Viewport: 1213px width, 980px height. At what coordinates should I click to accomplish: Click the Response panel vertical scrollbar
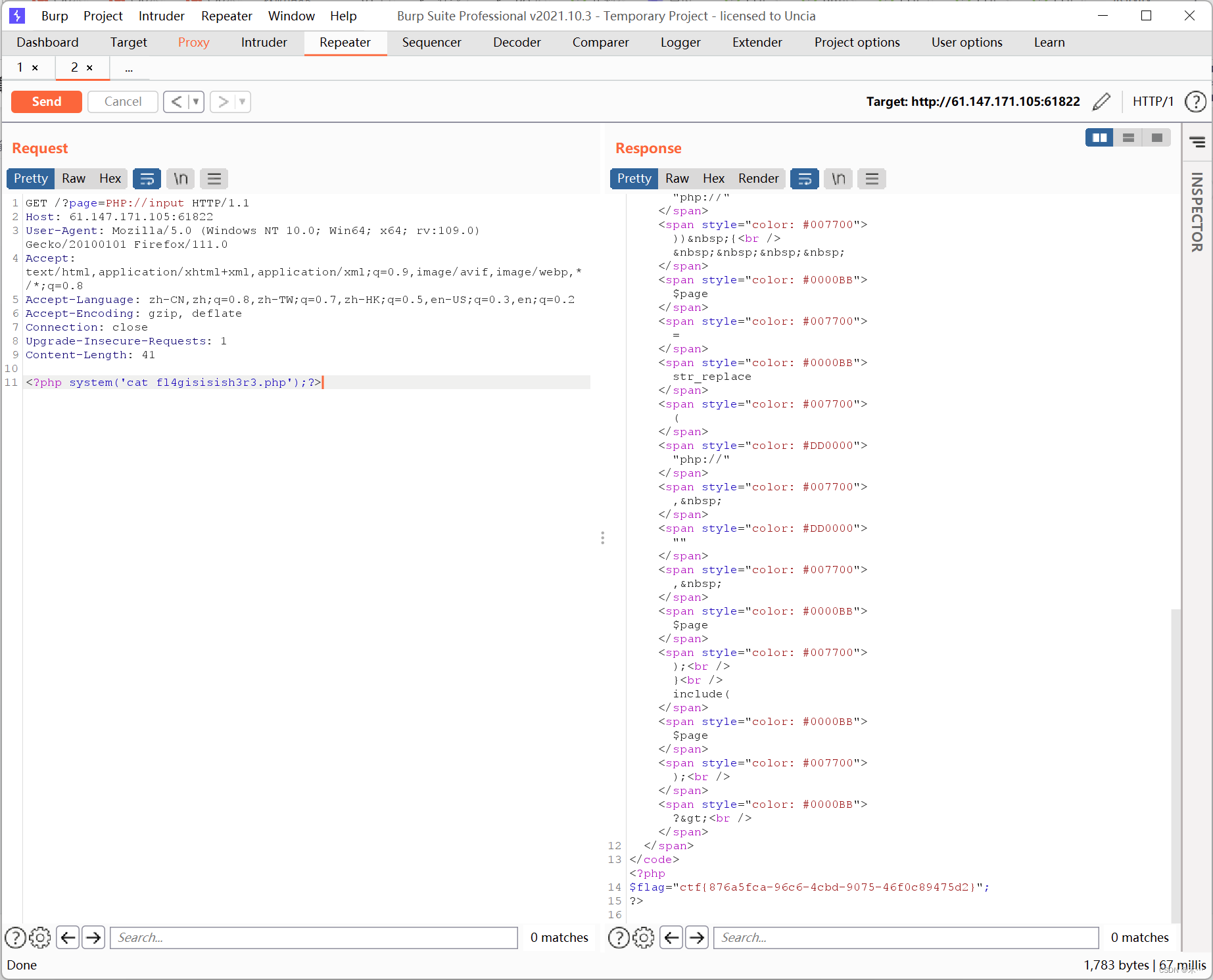pos(1176,766)
